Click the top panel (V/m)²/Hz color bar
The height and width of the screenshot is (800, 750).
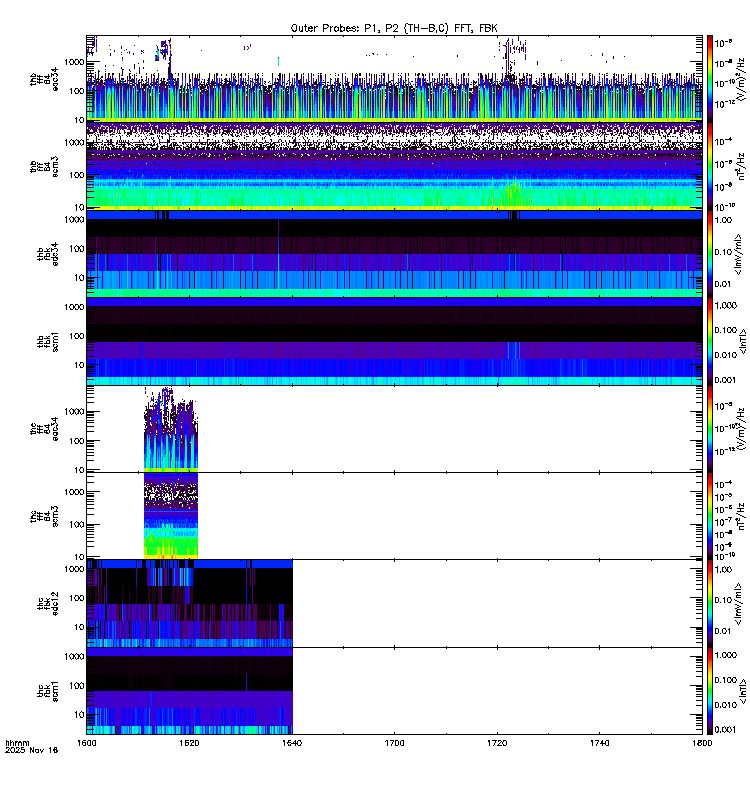710,78
